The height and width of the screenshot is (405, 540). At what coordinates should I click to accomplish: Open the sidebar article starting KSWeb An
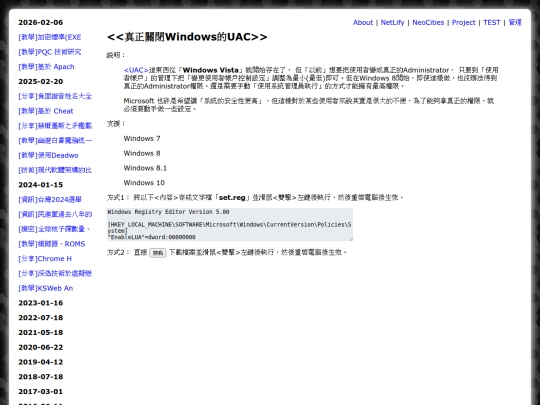pos(45,288)
